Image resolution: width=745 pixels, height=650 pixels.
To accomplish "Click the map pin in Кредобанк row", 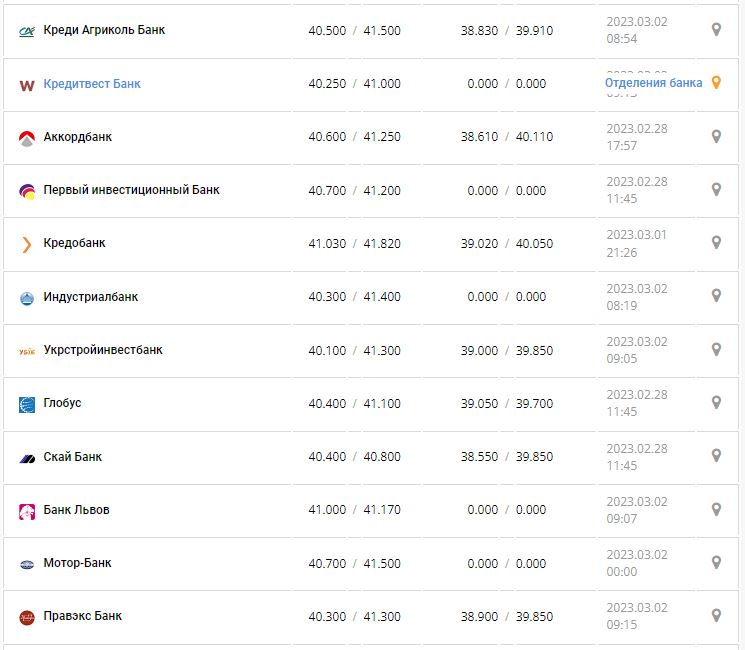I will 716,243.
